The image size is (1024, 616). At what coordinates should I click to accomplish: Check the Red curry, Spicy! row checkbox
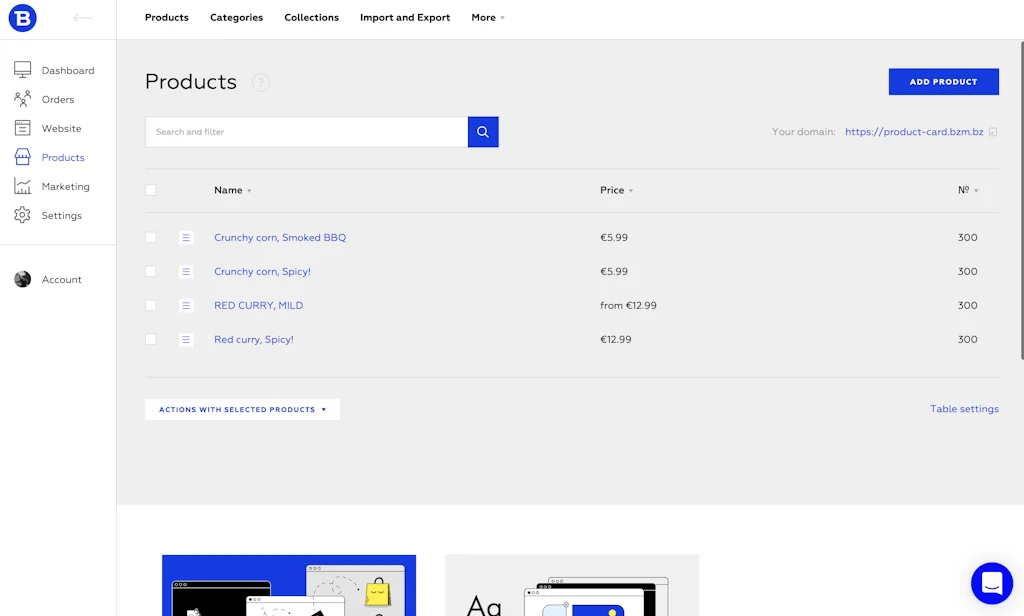(x=150, y=339)
